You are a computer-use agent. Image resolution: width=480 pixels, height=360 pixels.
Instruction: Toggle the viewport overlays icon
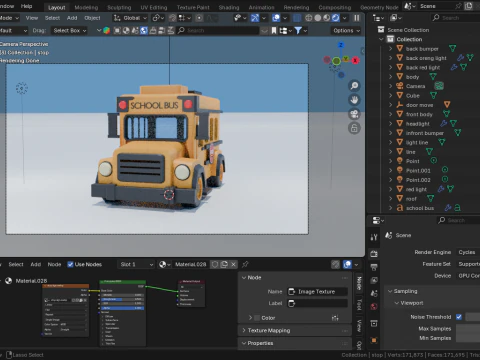(x=276, y=18)
